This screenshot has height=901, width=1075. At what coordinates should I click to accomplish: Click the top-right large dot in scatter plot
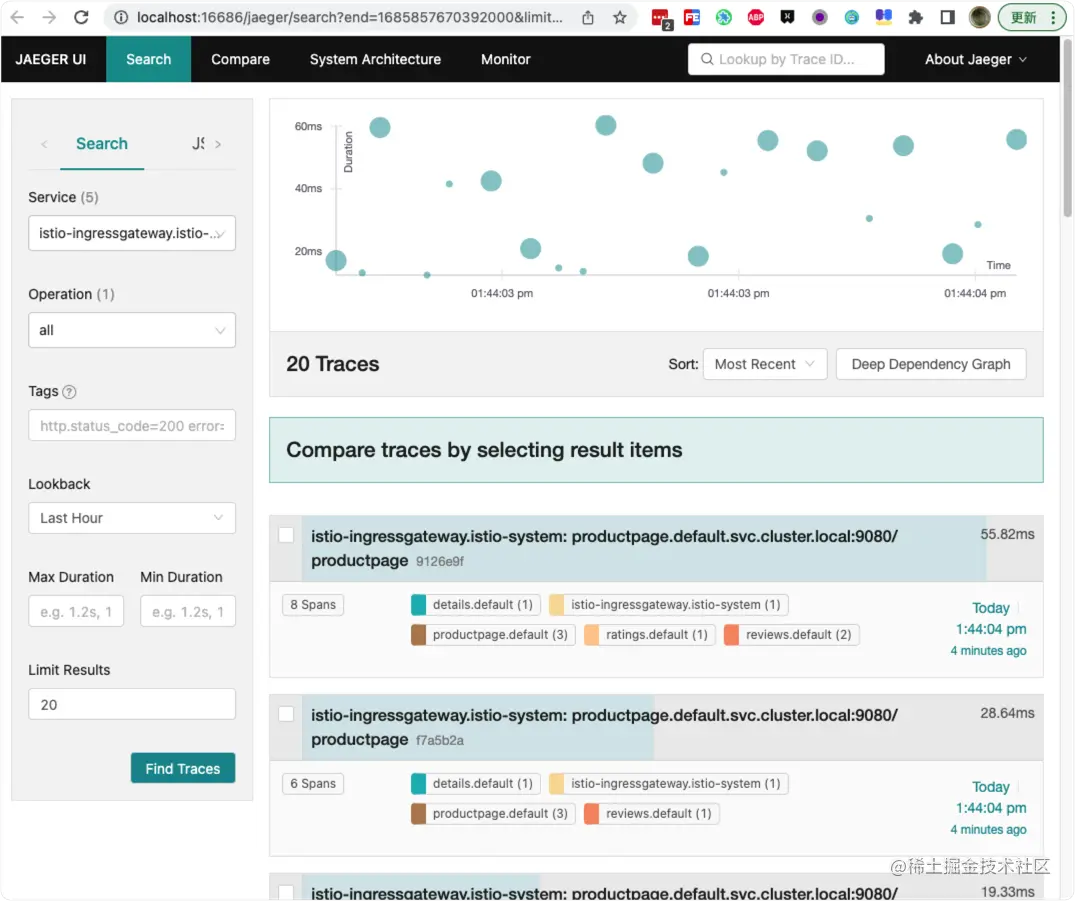click(1016, 139)
